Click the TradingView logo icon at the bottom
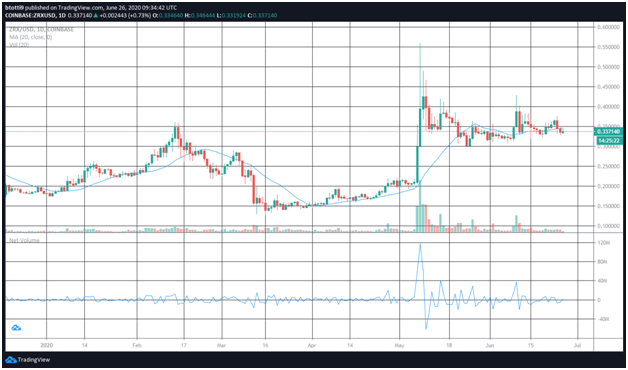 click(10, 359)
